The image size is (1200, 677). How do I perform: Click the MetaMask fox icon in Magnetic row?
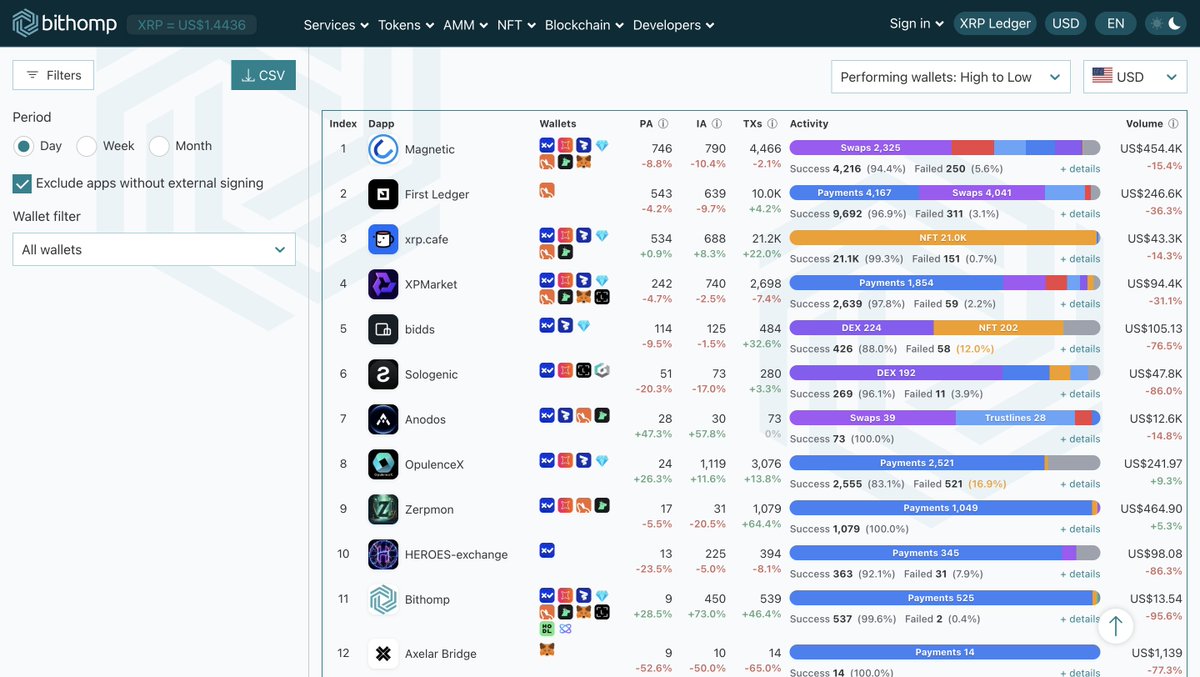coord(584,161)
